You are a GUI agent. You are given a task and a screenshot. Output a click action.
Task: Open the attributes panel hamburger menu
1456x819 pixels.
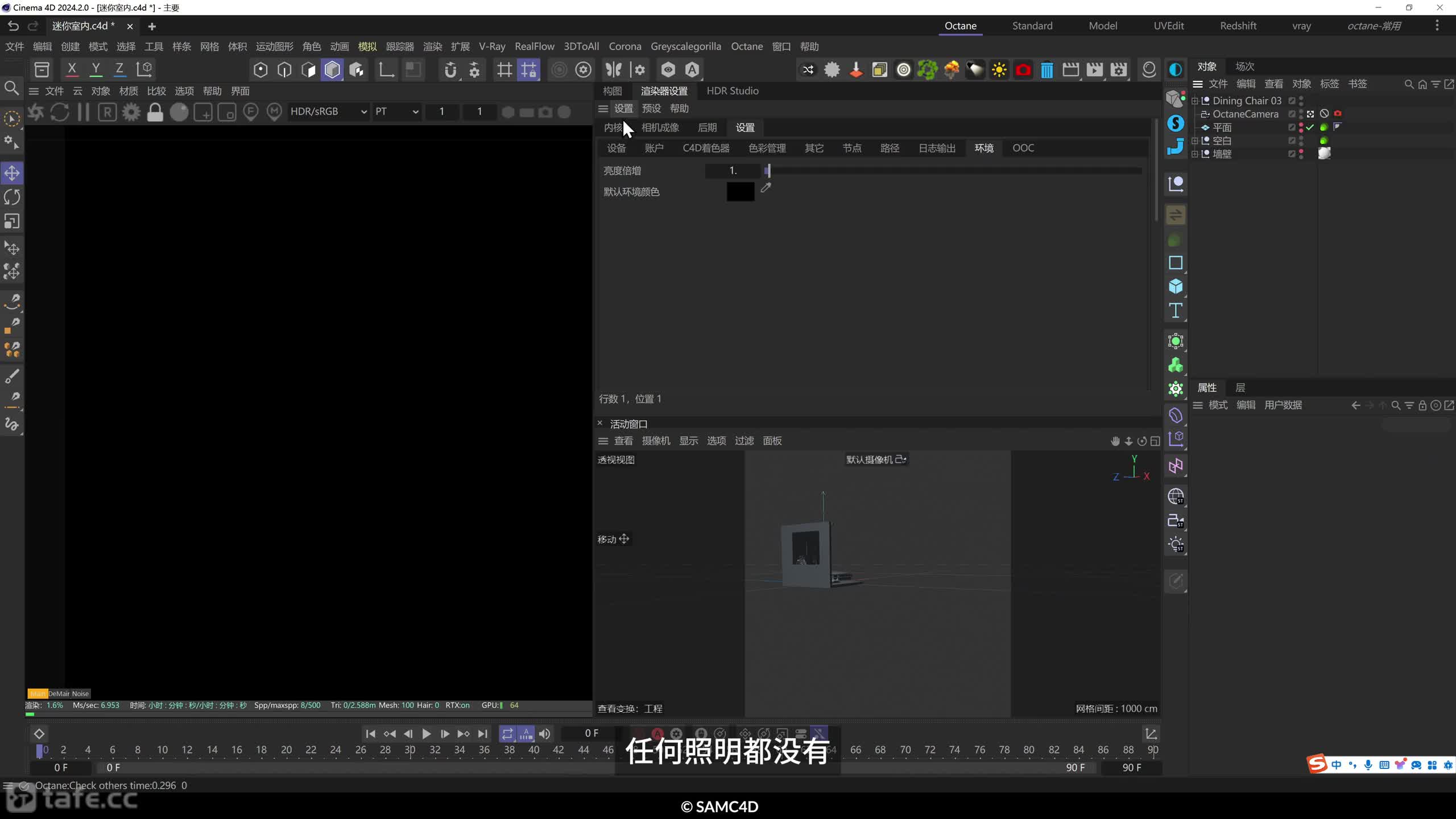[1198, 405]
